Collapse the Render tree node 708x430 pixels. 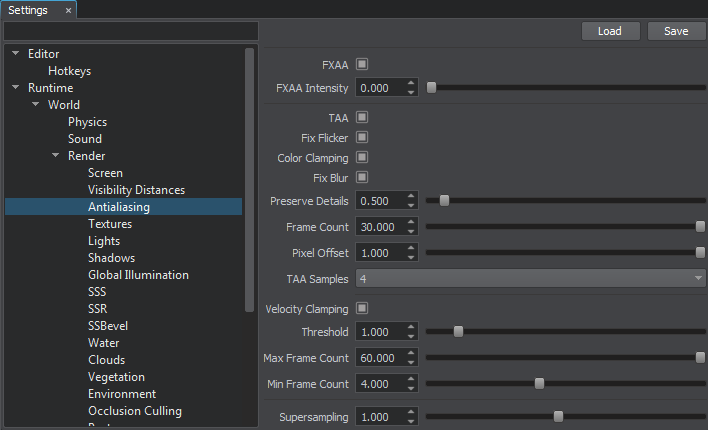click(56, 155)
